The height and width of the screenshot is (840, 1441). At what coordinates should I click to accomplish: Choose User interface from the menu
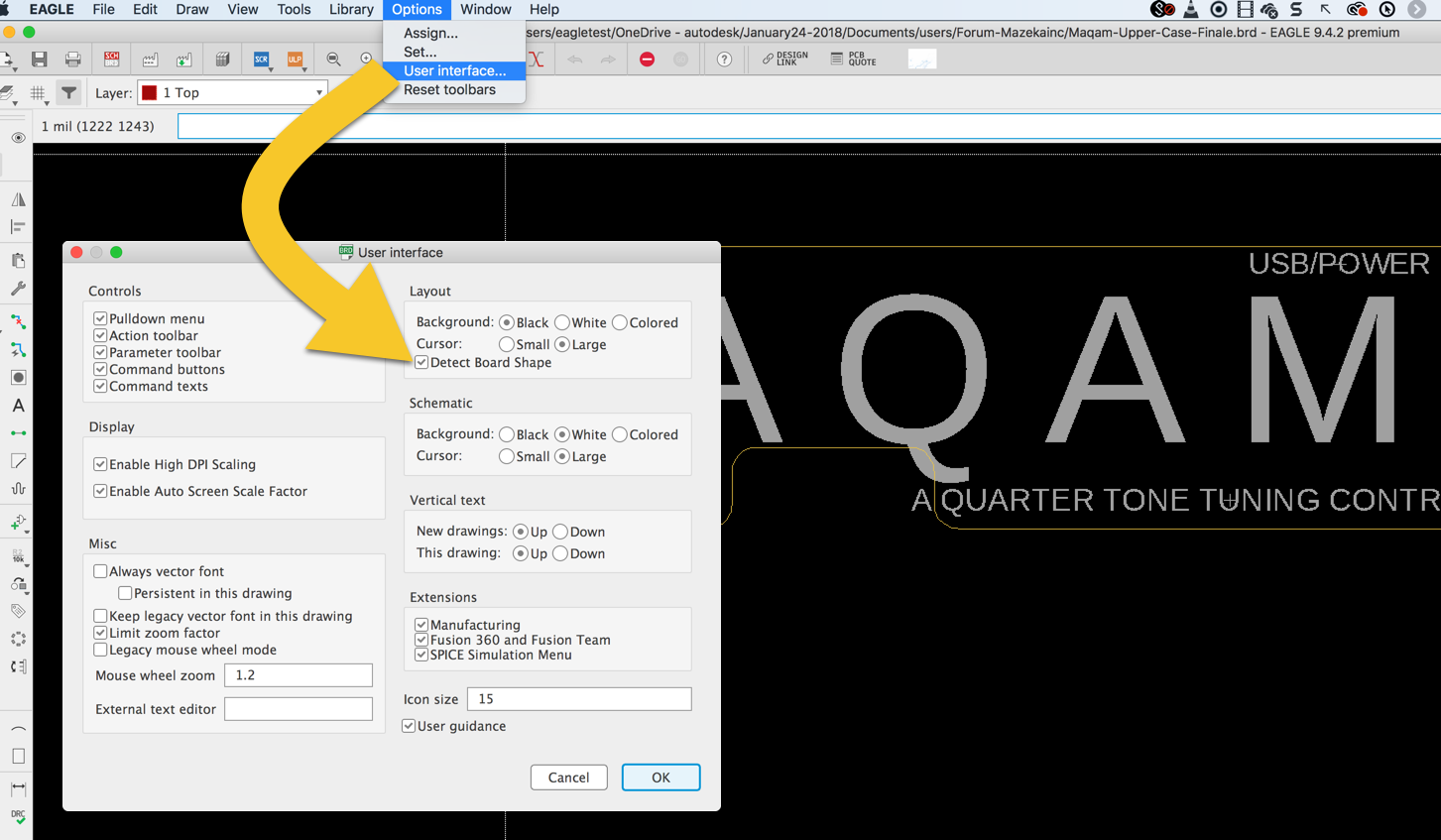(453, 70)
